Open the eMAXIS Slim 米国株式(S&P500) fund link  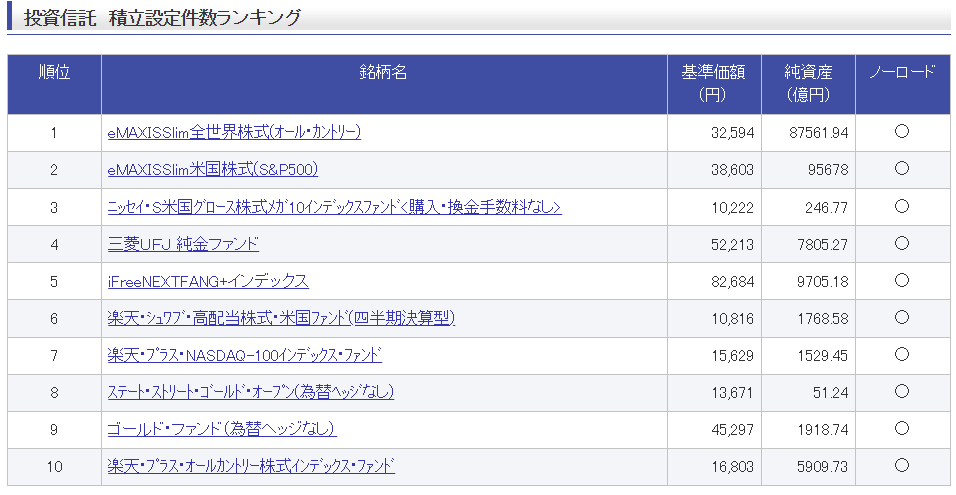(x=212, y=169)
